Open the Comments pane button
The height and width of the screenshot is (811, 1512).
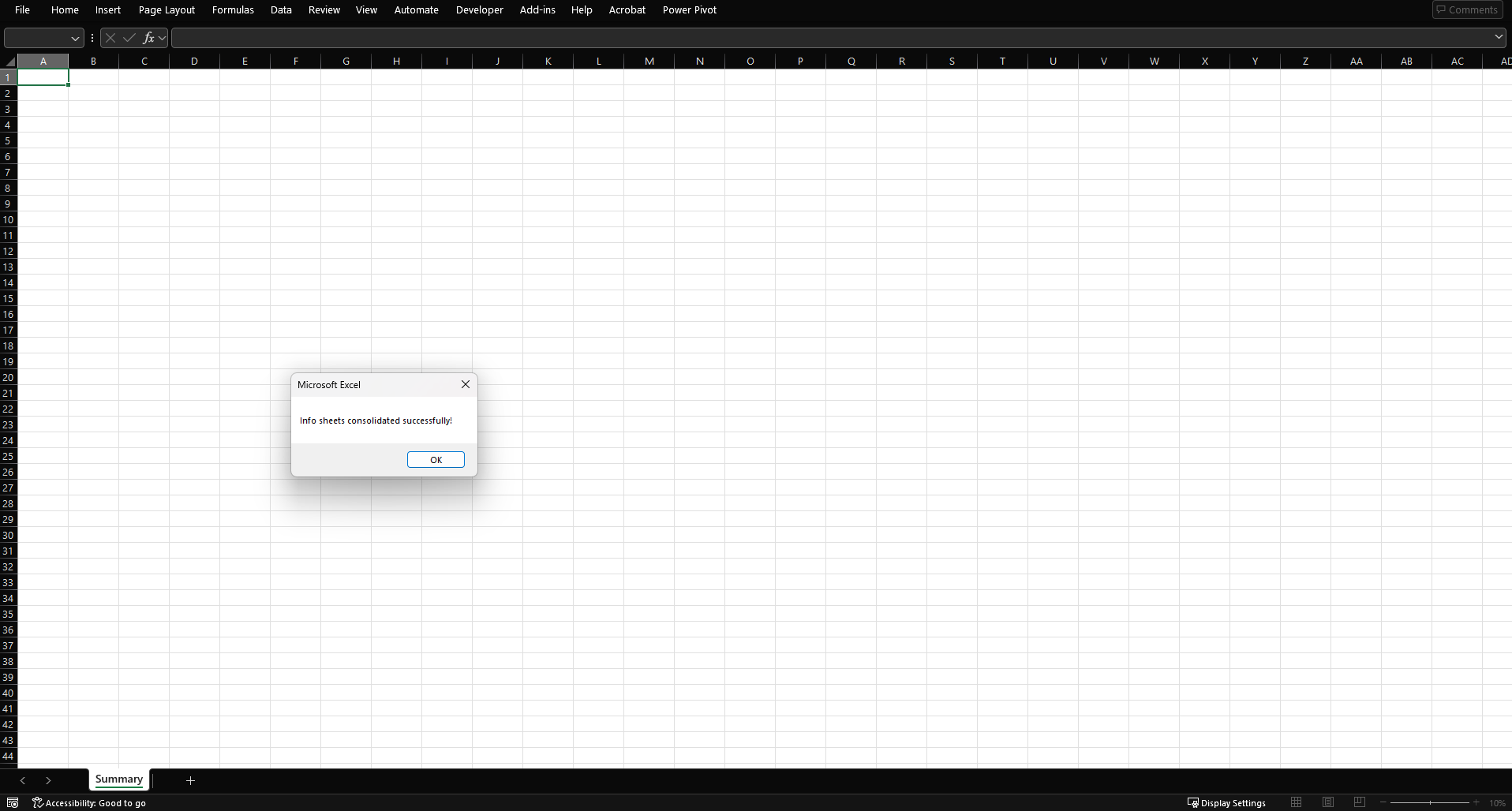point(1467,9)
